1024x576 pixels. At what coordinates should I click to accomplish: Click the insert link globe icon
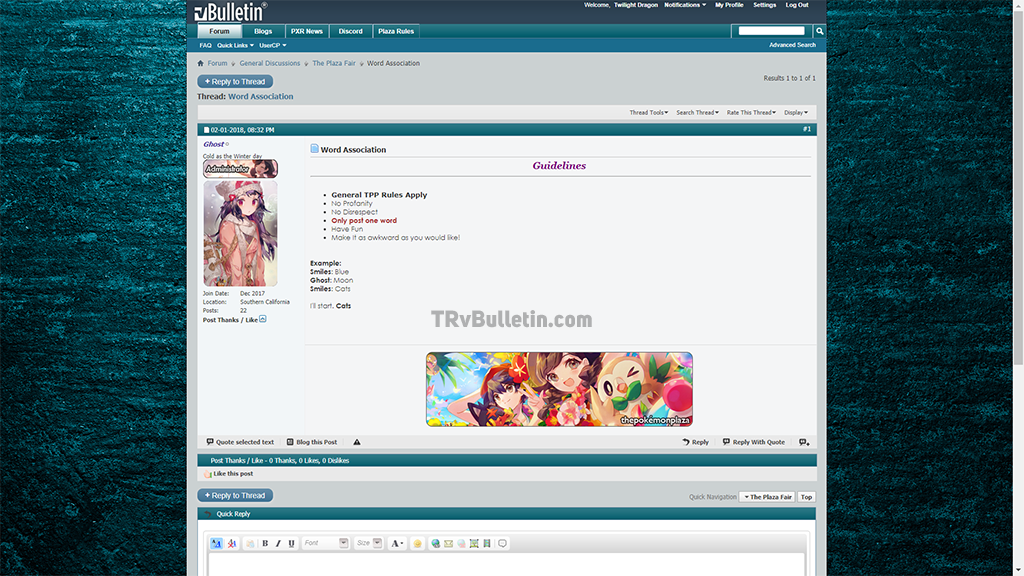pyautogui.click(x=435, y=543)
